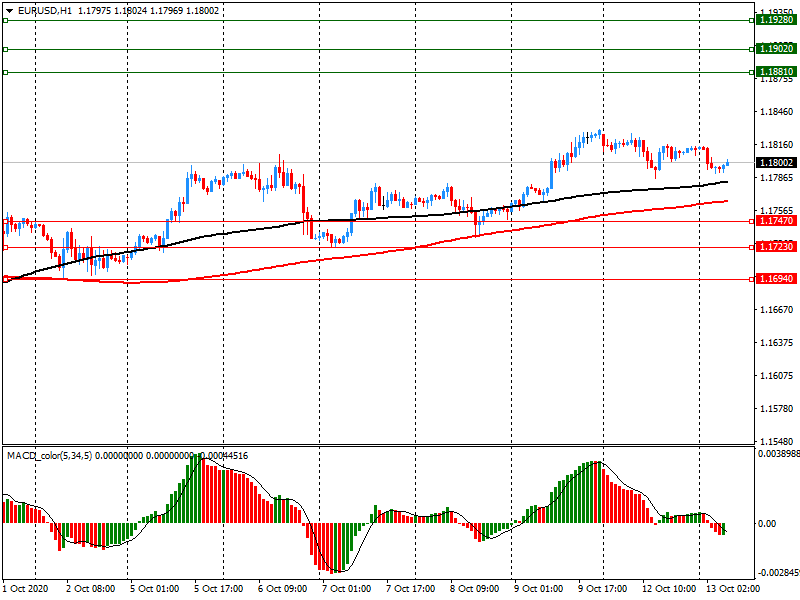Click the 1.19280 green price level label
Screen dimensions: 800x600
click(775, 20)
